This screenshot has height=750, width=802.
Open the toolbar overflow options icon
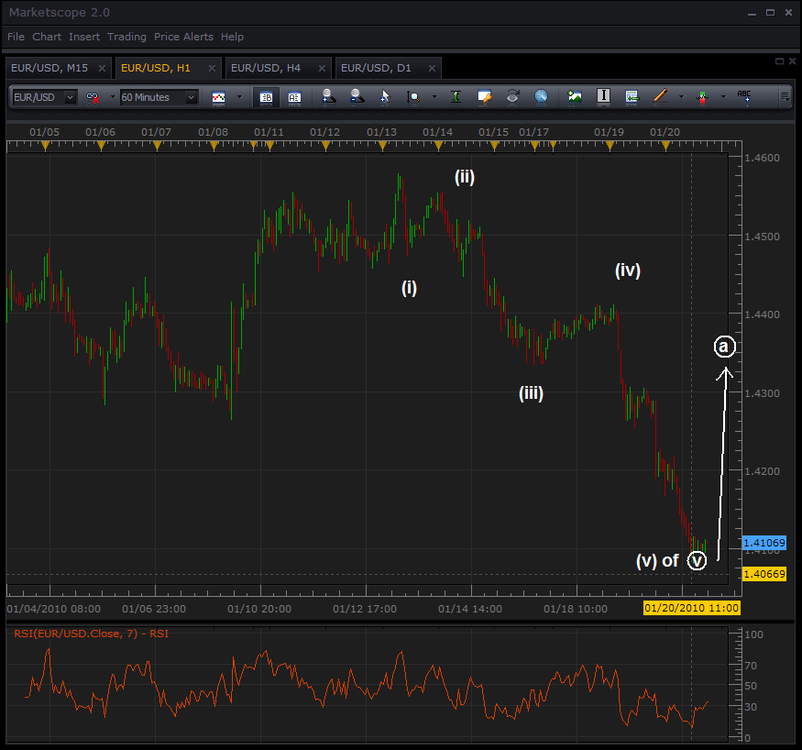point(785,97)
